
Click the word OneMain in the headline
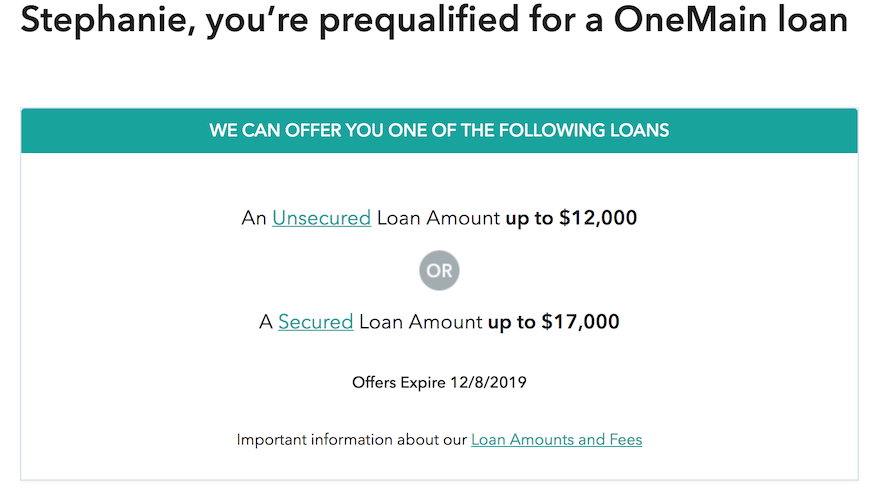tap(691, 20)
